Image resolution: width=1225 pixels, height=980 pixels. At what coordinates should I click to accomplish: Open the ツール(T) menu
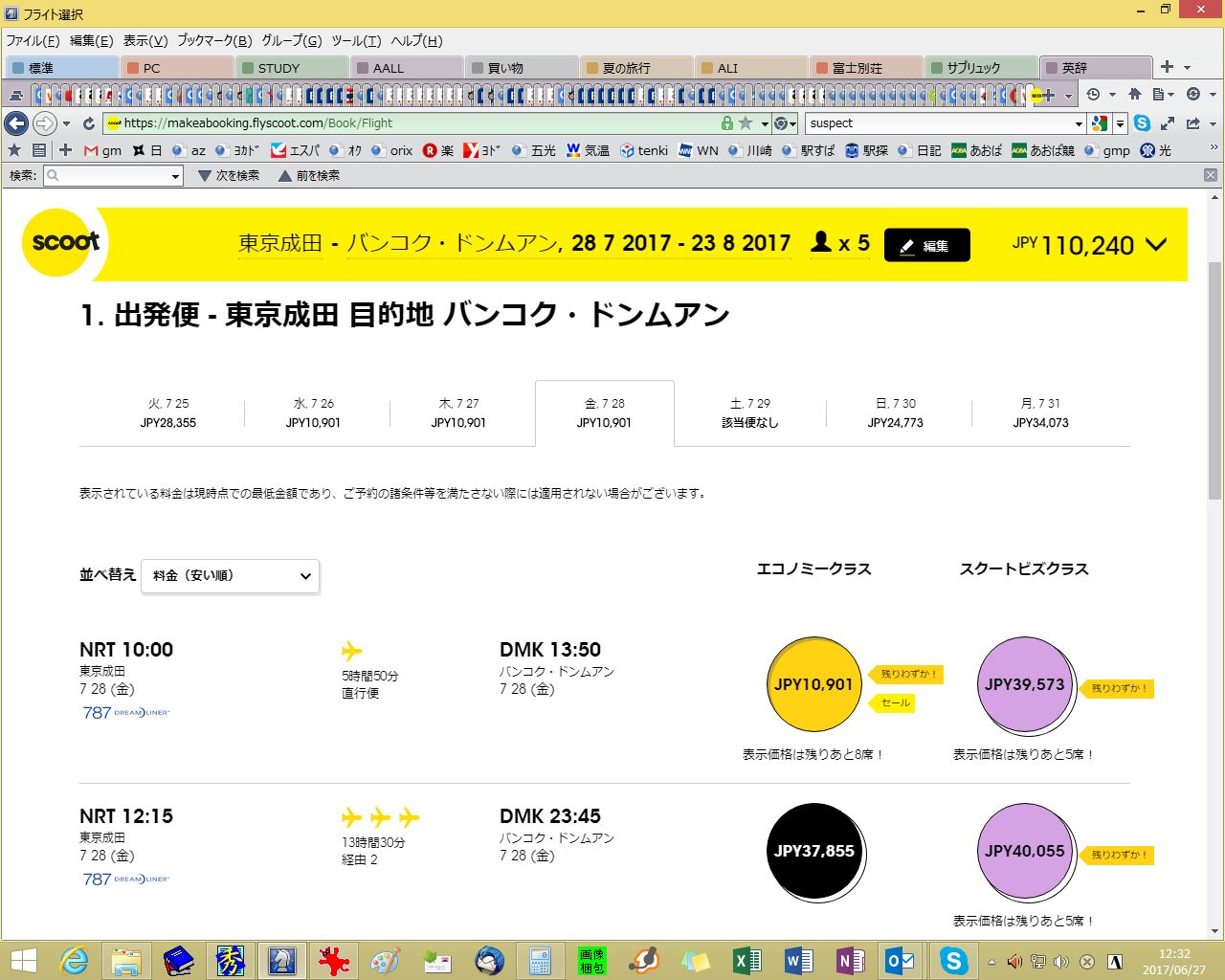(356, 40)
